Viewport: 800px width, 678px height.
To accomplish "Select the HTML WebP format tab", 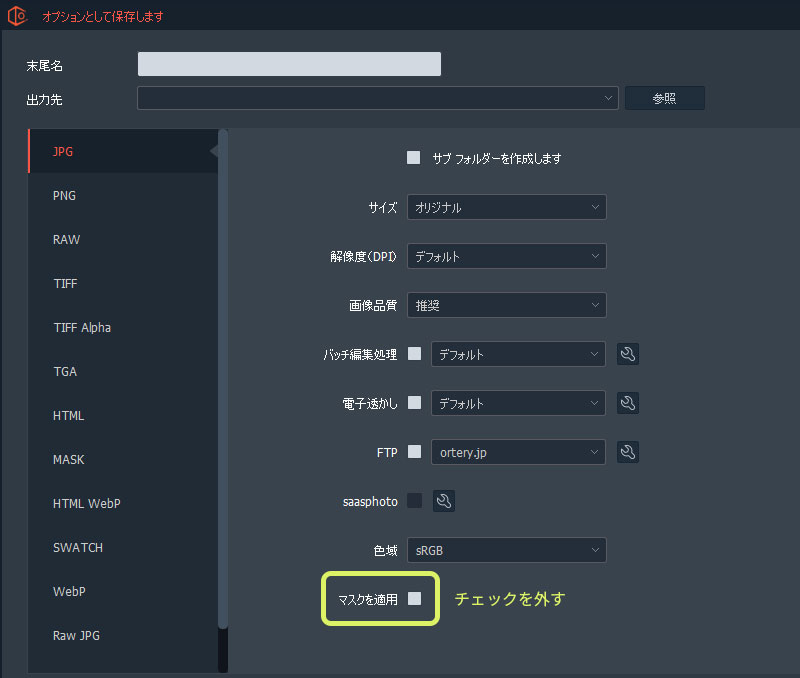I will coord(87,504).
